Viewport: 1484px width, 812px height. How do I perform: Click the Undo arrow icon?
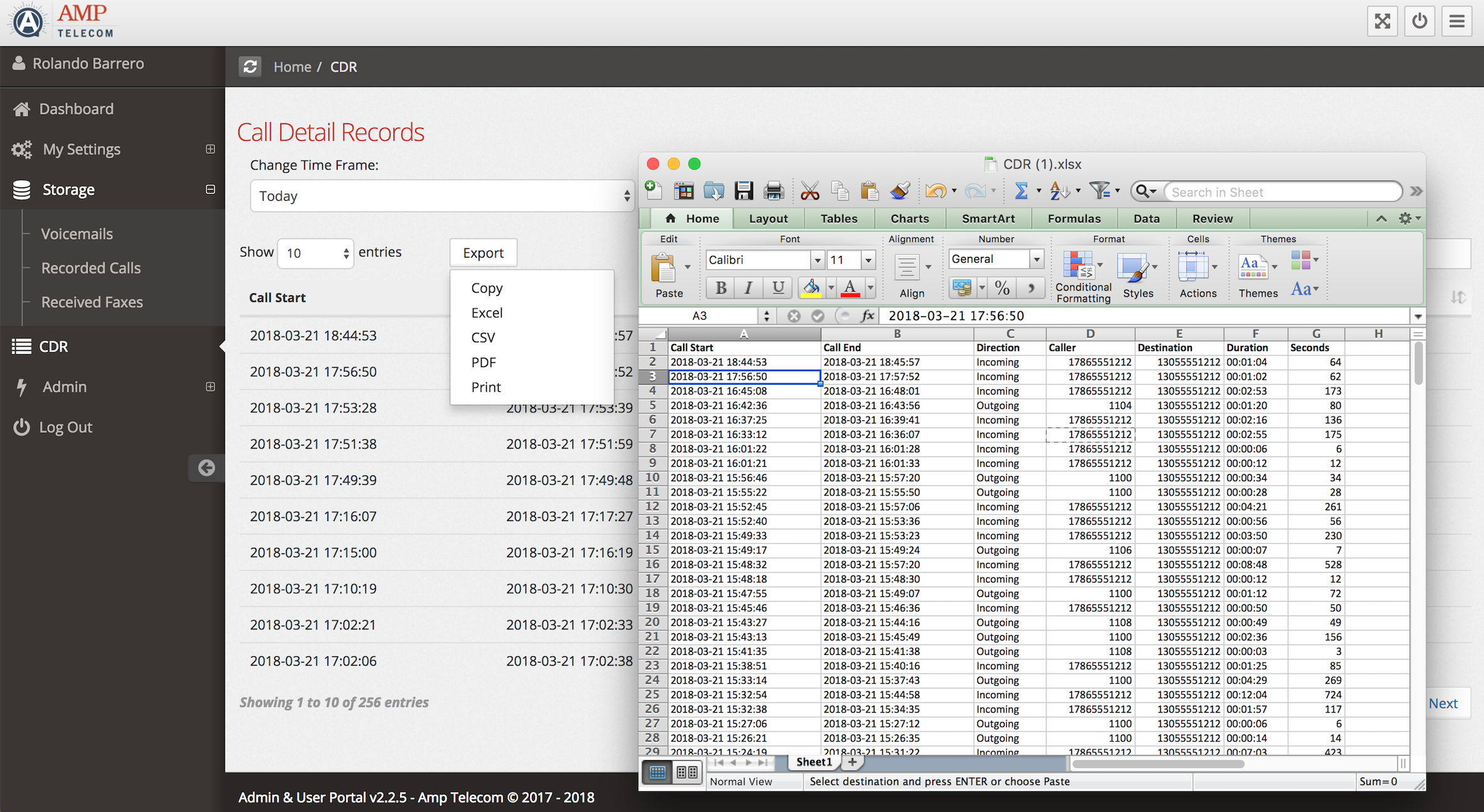[935, 191]
